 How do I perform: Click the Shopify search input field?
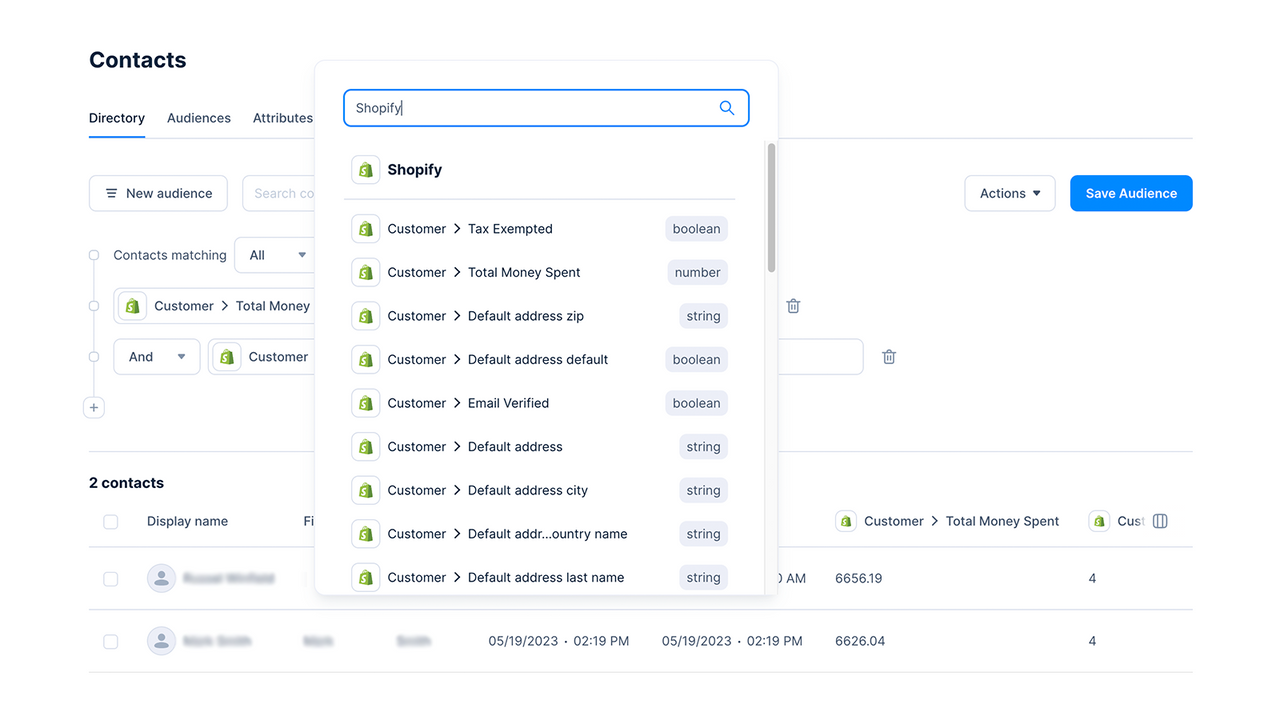coord(546,108)
